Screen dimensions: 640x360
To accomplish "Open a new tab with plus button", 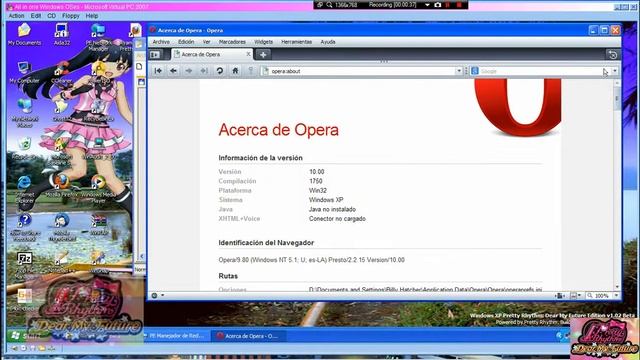I will point(263,54).
